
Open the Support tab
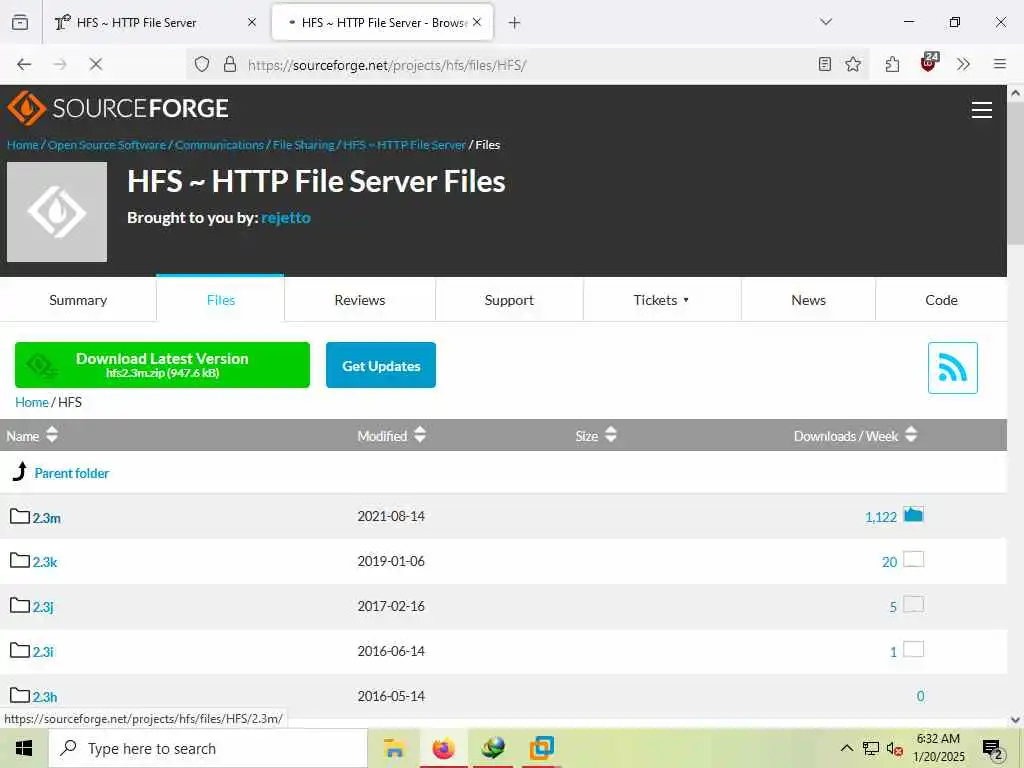(509, 300)
